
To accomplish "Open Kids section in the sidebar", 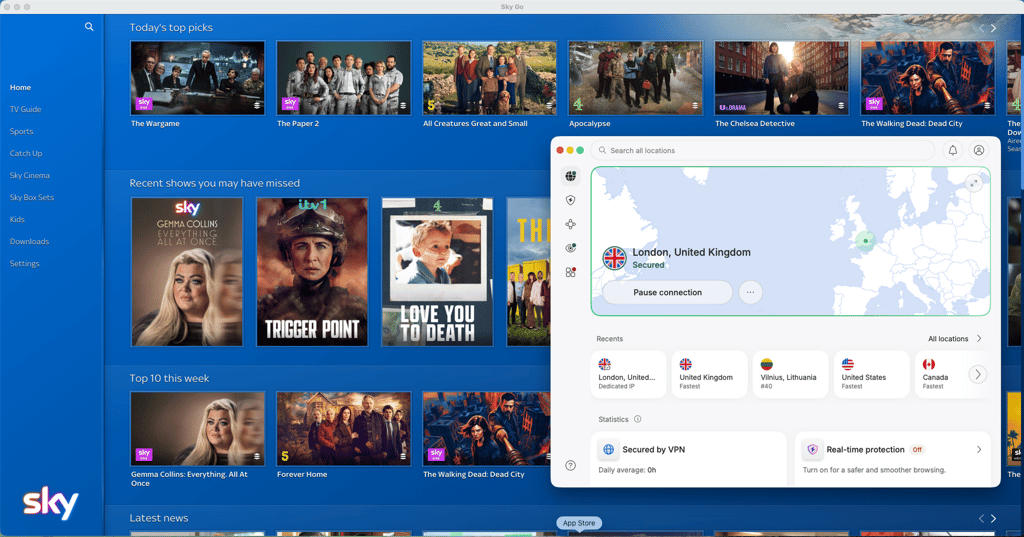I will click(17, 219).
